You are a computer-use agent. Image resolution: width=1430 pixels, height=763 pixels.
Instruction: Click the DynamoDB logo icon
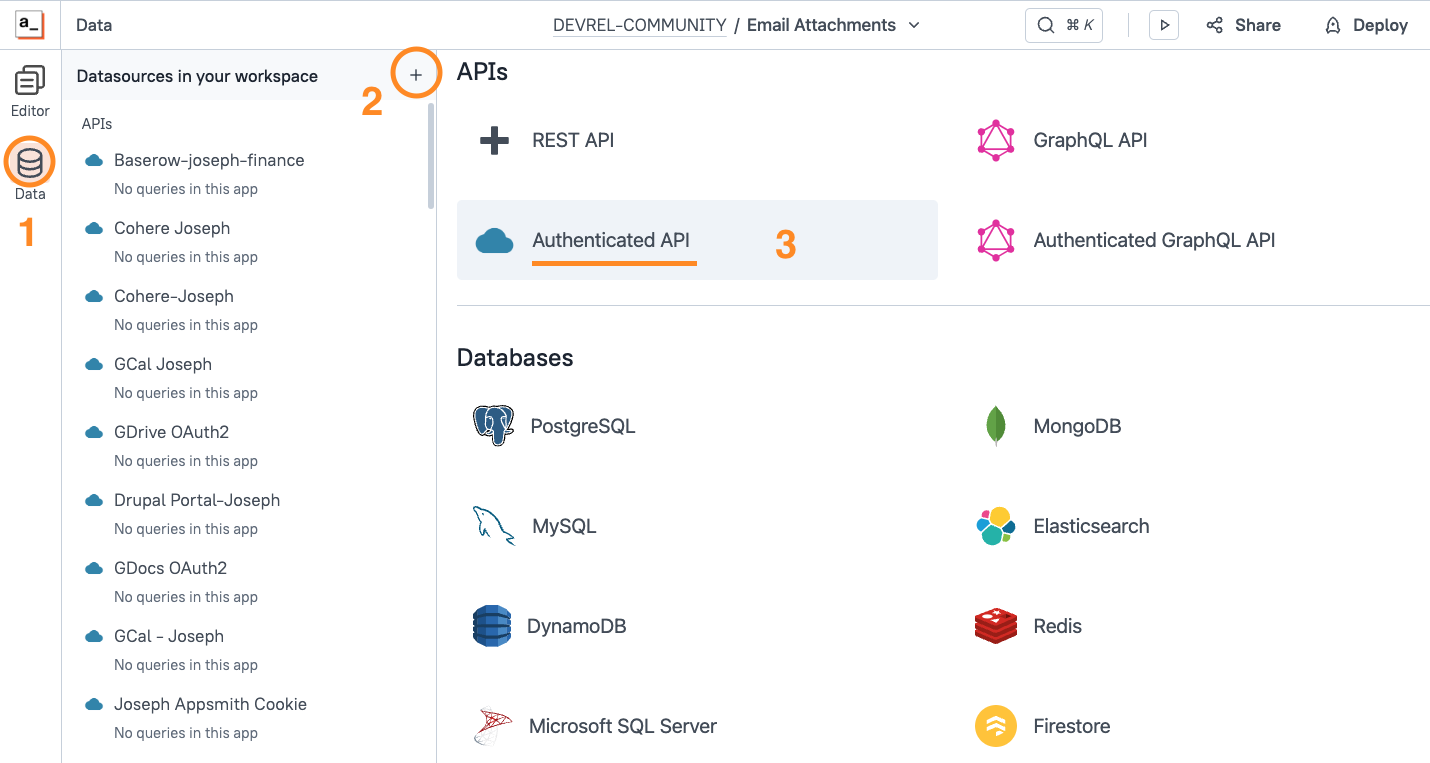click(x=492, y=626)
